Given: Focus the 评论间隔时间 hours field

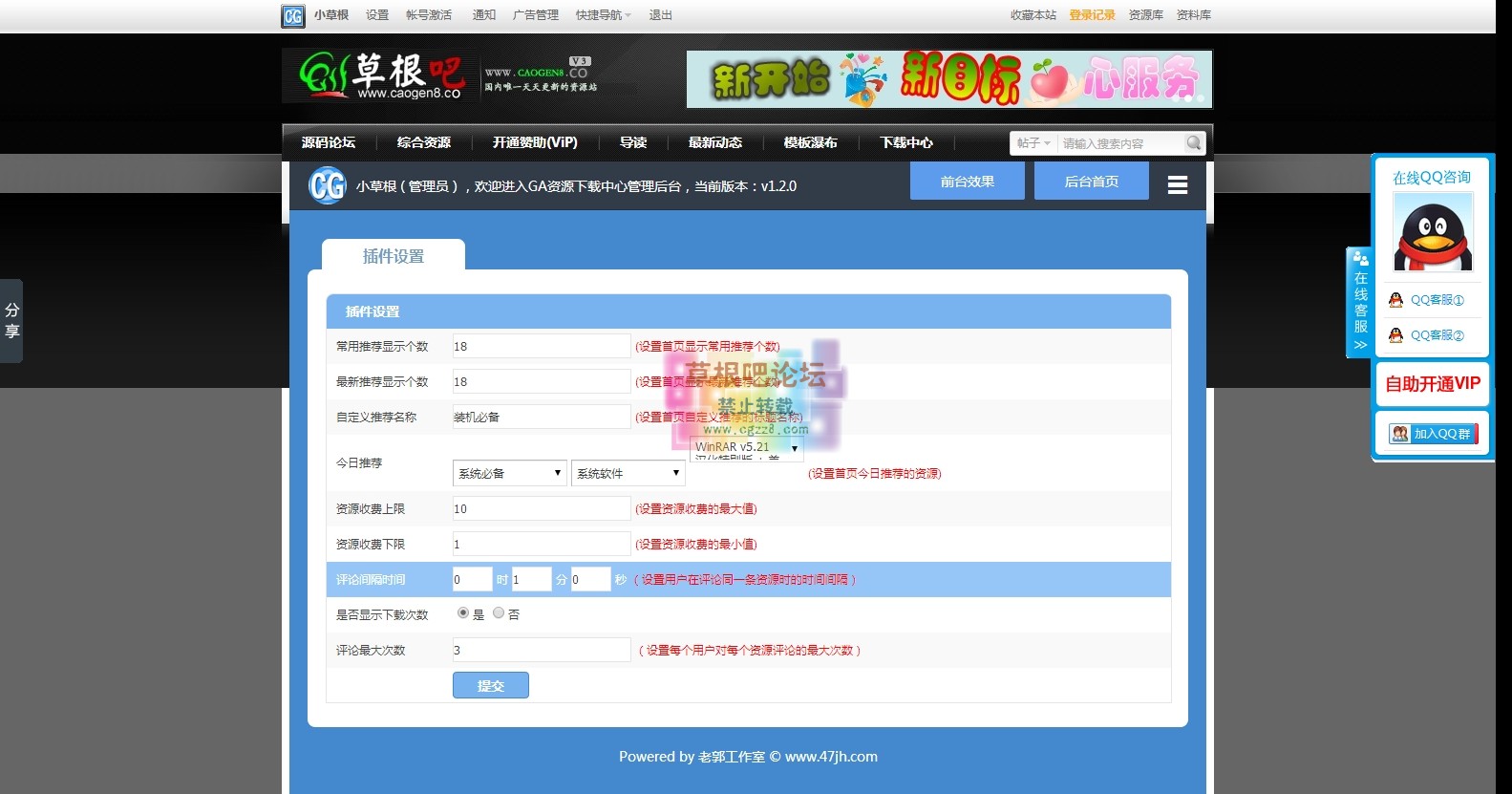Looking at the screenshot, I should click(473, 579).
